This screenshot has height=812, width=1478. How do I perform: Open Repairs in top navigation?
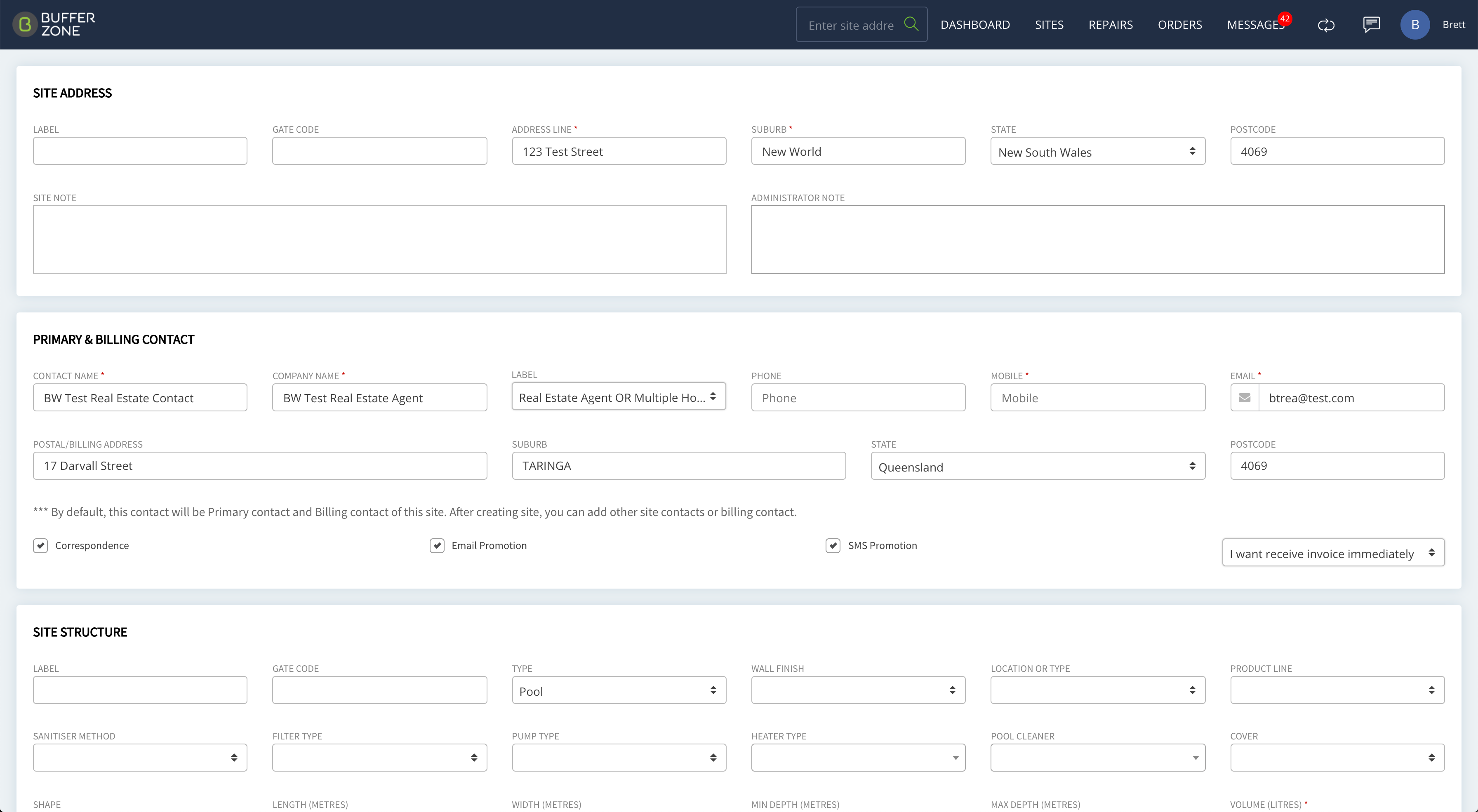coord(1111,25)
